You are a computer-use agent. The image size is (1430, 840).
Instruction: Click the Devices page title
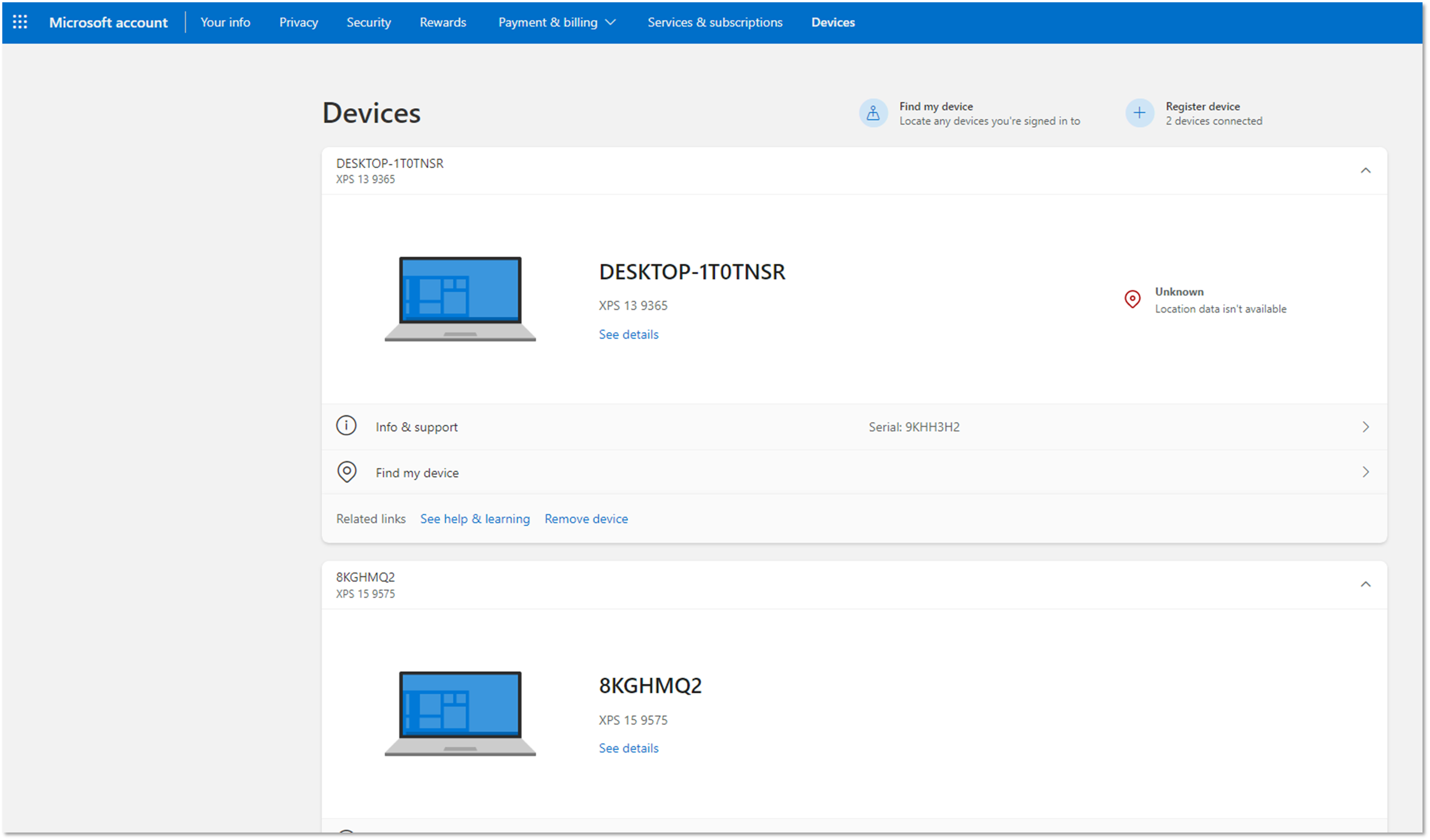[x=371, y=113]
